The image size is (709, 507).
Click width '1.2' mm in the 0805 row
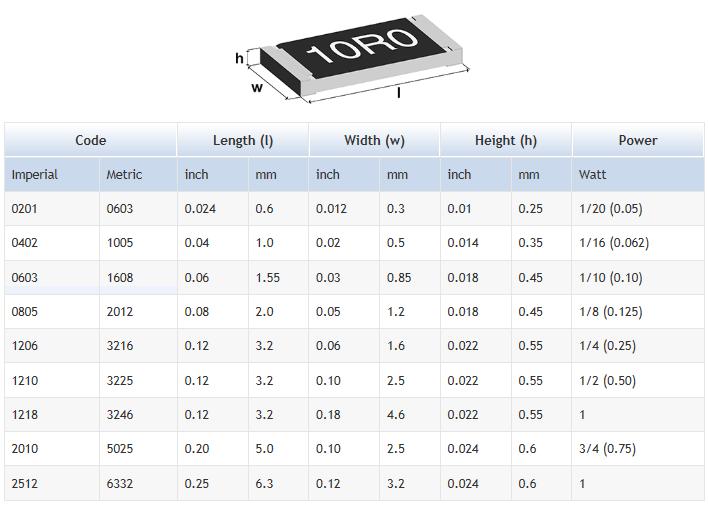coord(396,312)
